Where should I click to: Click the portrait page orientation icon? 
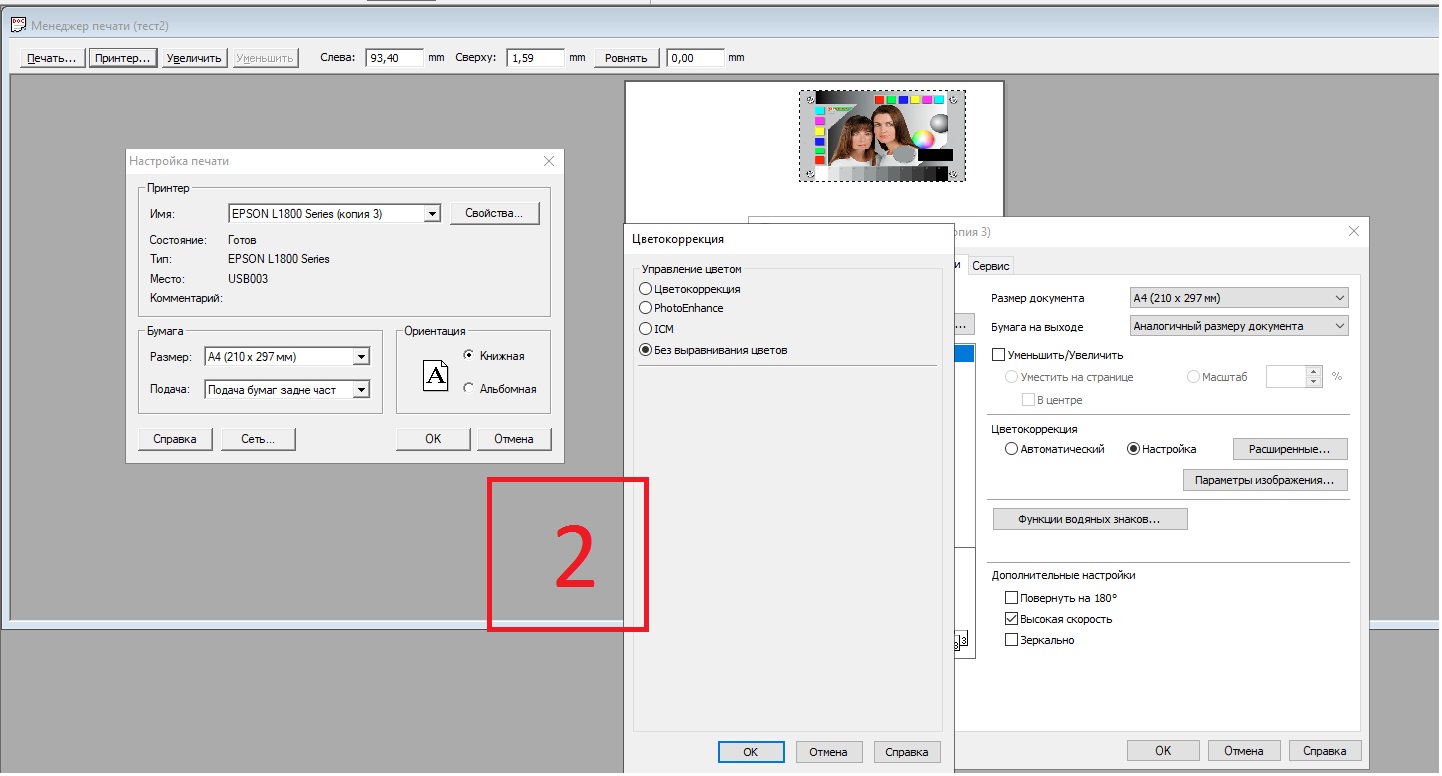click(435, 377)
